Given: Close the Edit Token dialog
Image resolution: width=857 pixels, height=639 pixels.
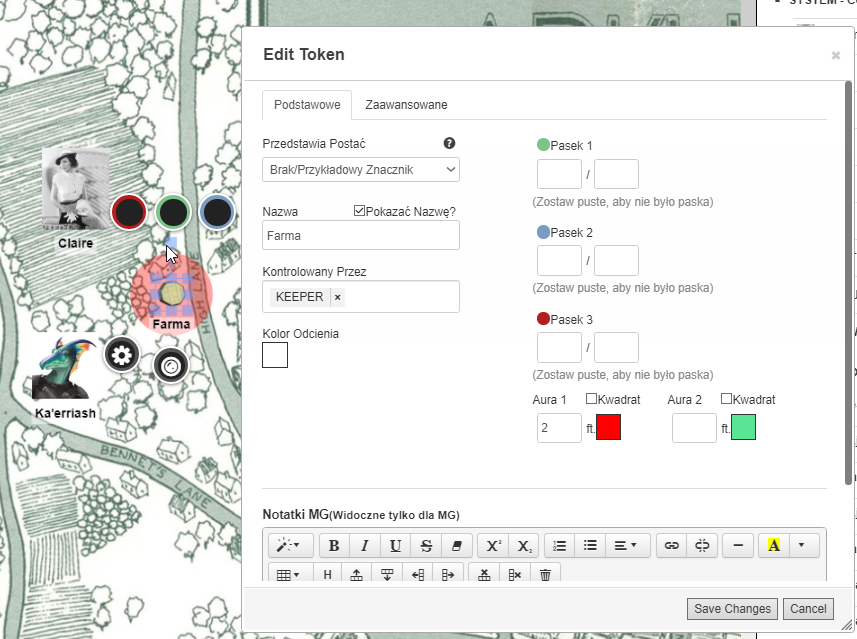Looking at the screenshot, I should 836,55.
